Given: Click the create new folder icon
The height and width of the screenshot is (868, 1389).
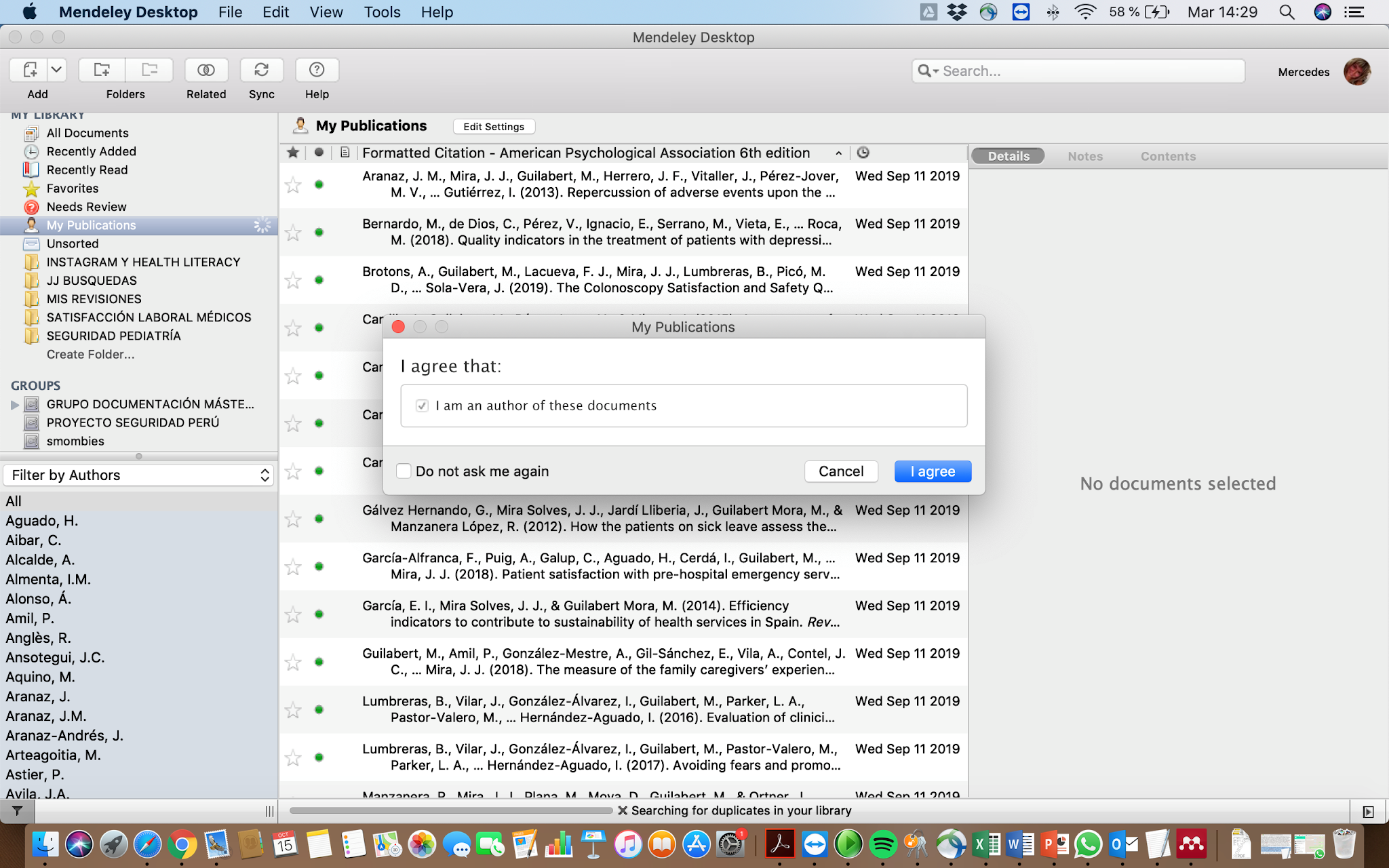Looking at the screenshot, I should point(102,70).
